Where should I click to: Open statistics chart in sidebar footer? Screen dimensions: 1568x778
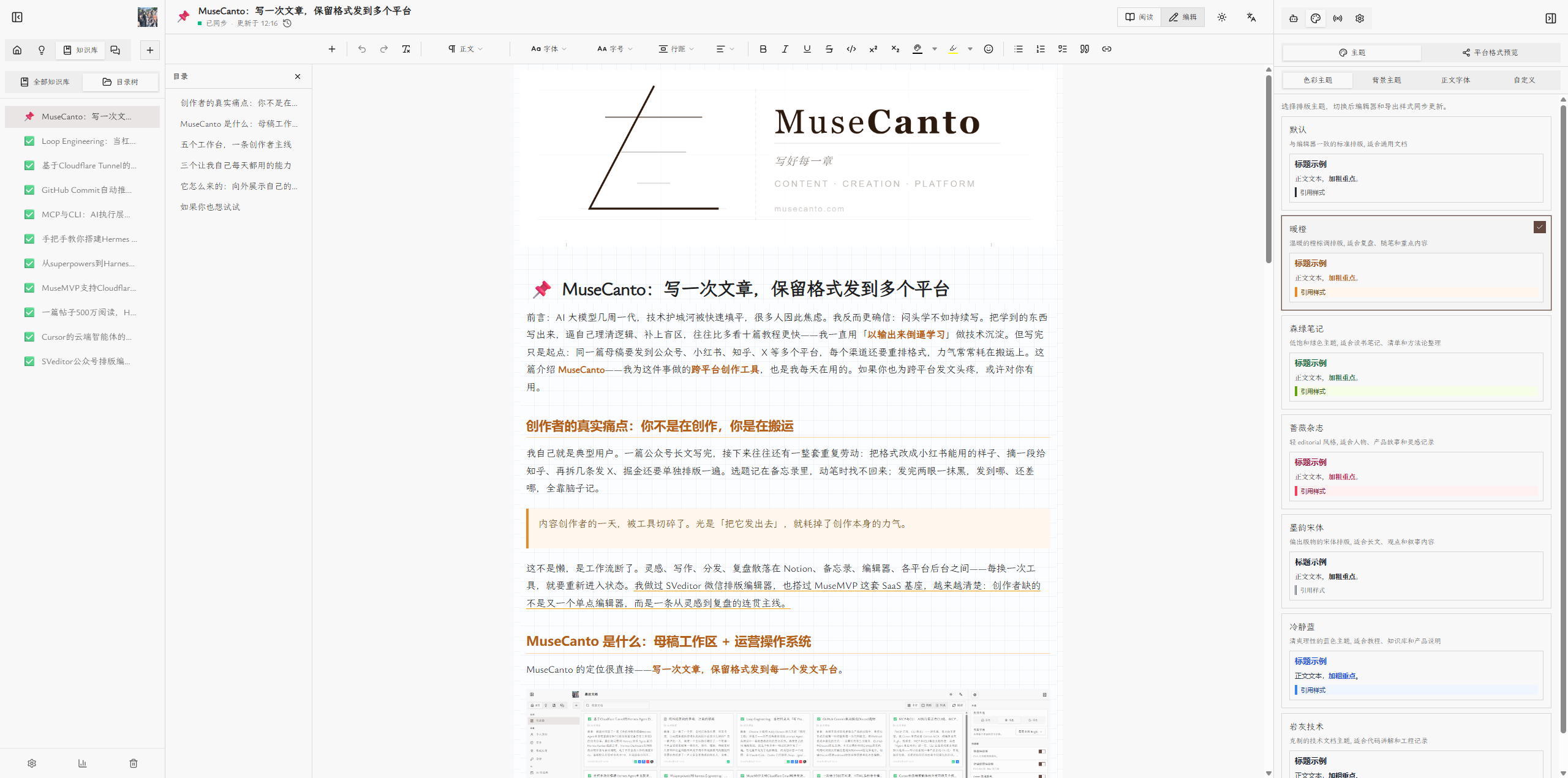(x=83, y=763)
